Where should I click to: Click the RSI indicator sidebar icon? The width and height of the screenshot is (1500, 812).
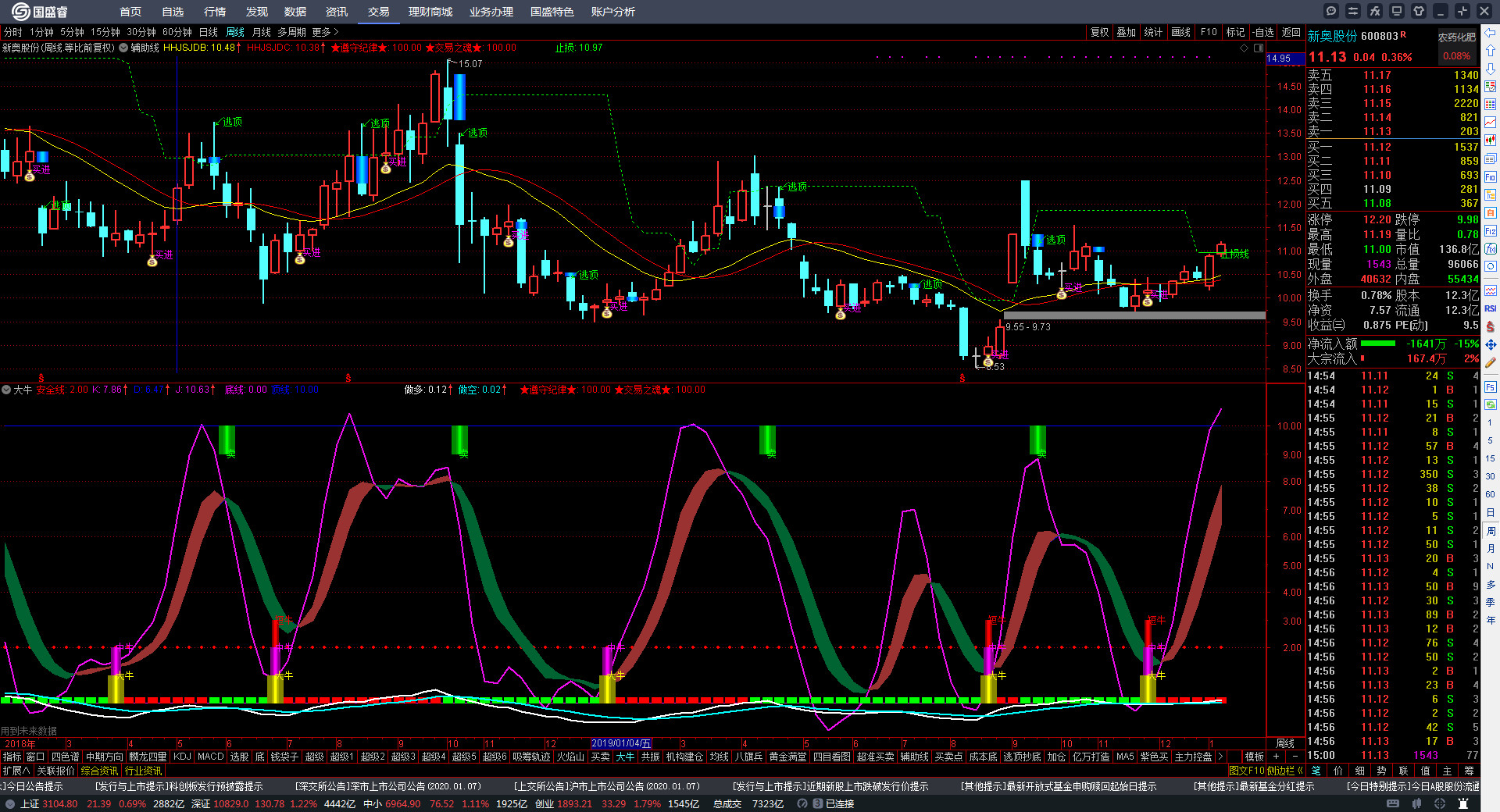click(x=1491, y=308)
